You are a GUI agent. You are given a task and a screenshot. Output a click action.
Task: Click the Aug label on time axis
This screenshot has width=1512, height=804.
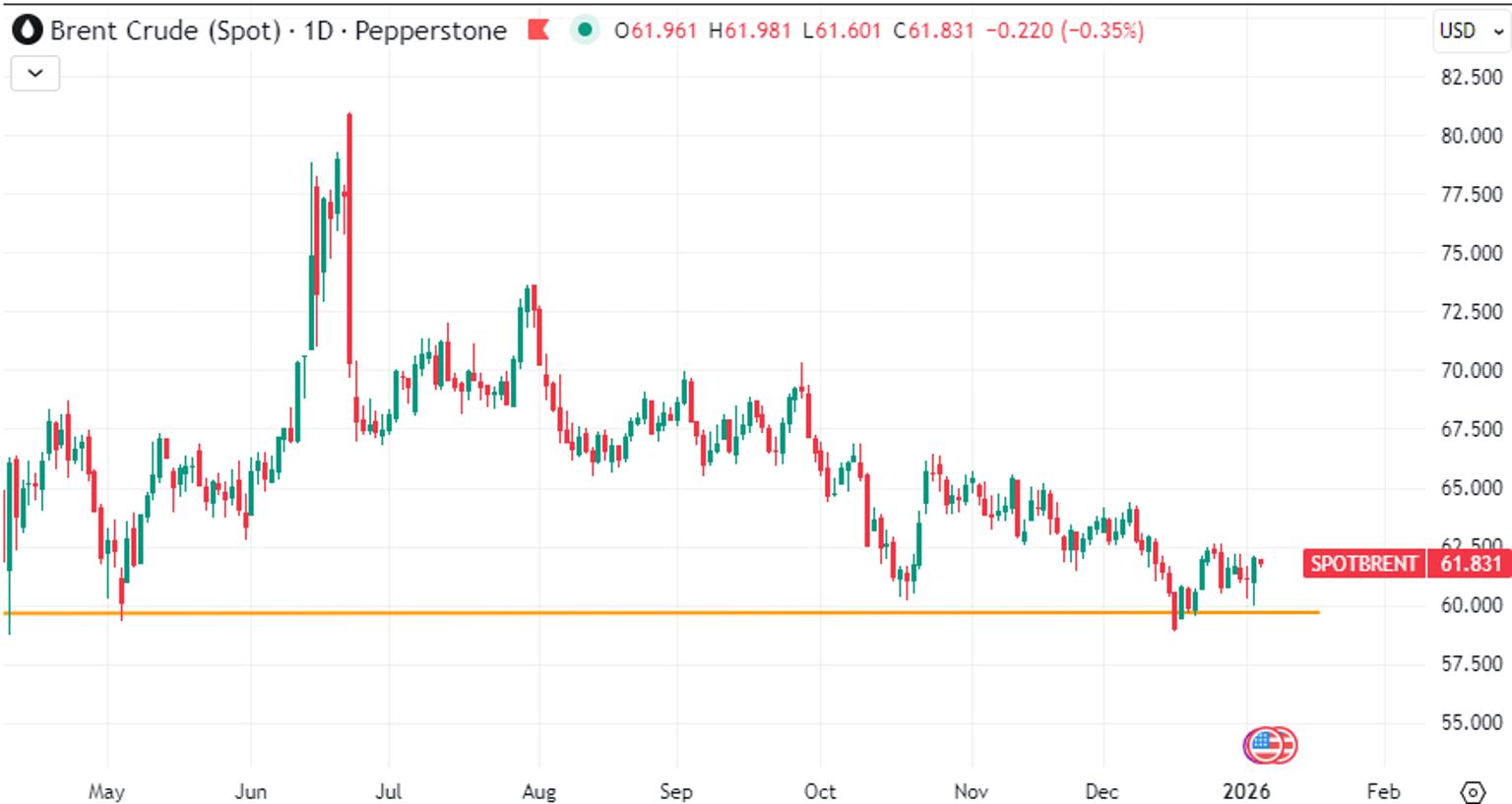click(x=538, y=791)
